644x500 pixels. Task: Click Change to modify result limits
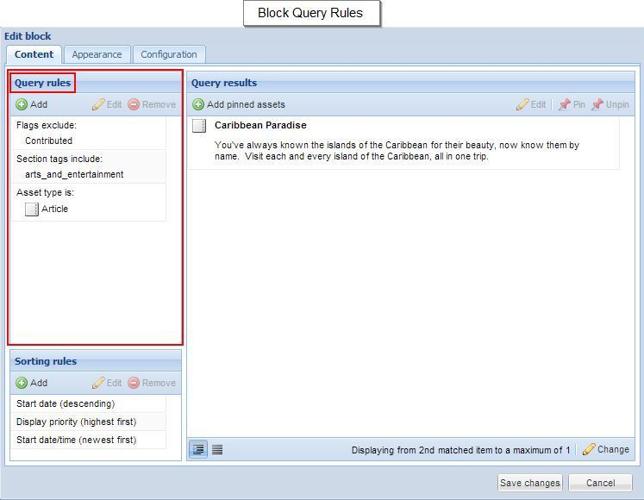pos(606,450)
